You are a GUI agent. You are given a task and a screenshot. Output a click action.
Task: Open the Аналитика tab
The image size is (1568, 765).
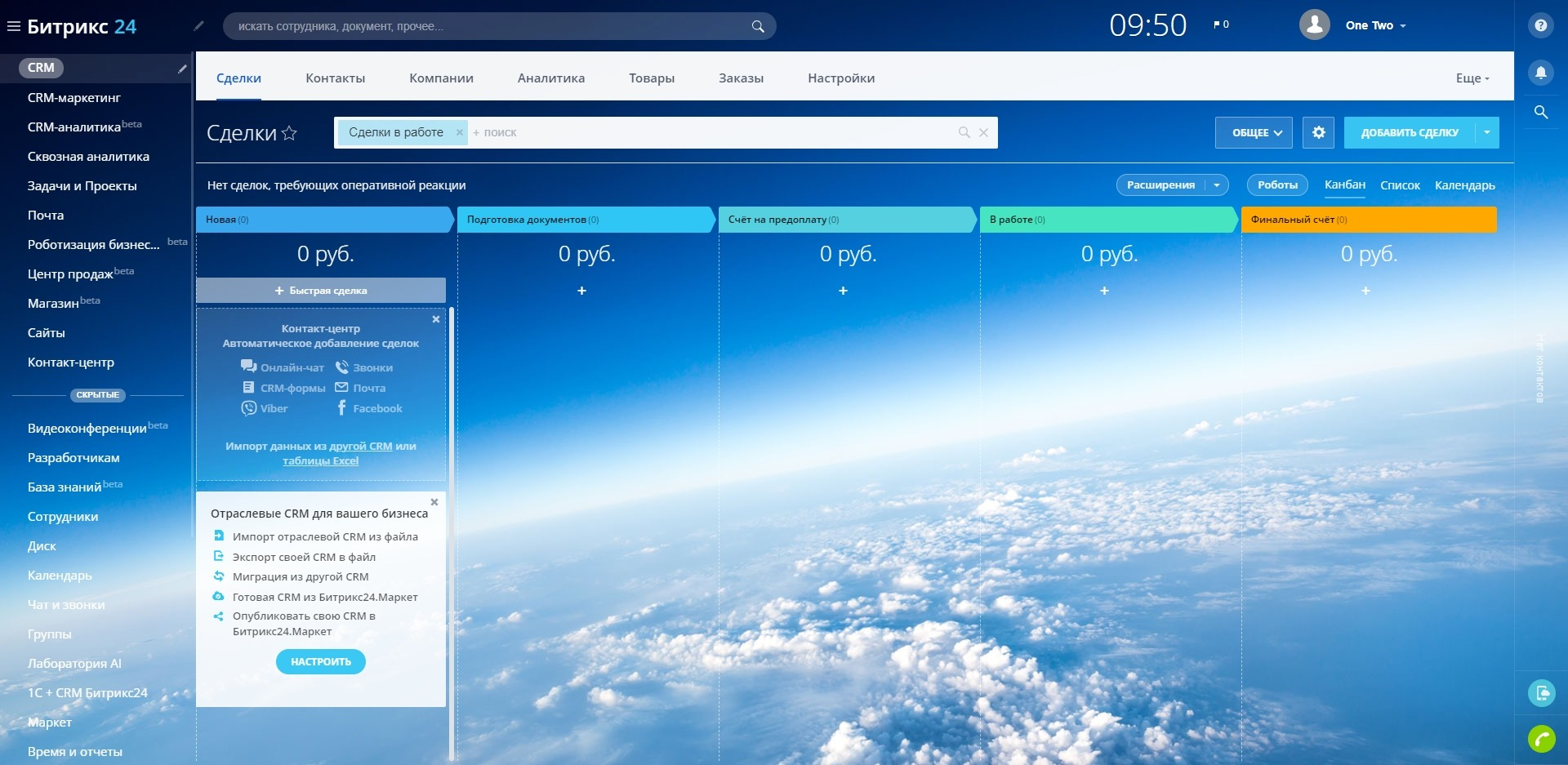551,78
